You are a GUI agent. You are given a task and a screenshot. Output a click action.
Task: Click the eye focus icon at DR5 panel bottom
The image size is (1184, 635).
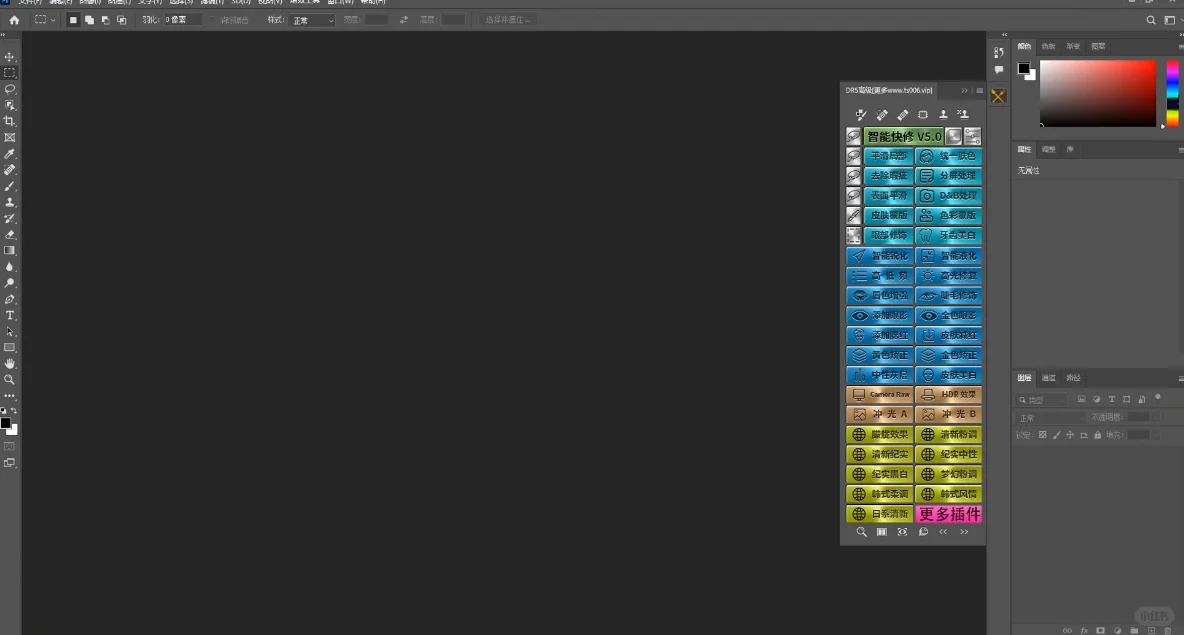point(902,532)
